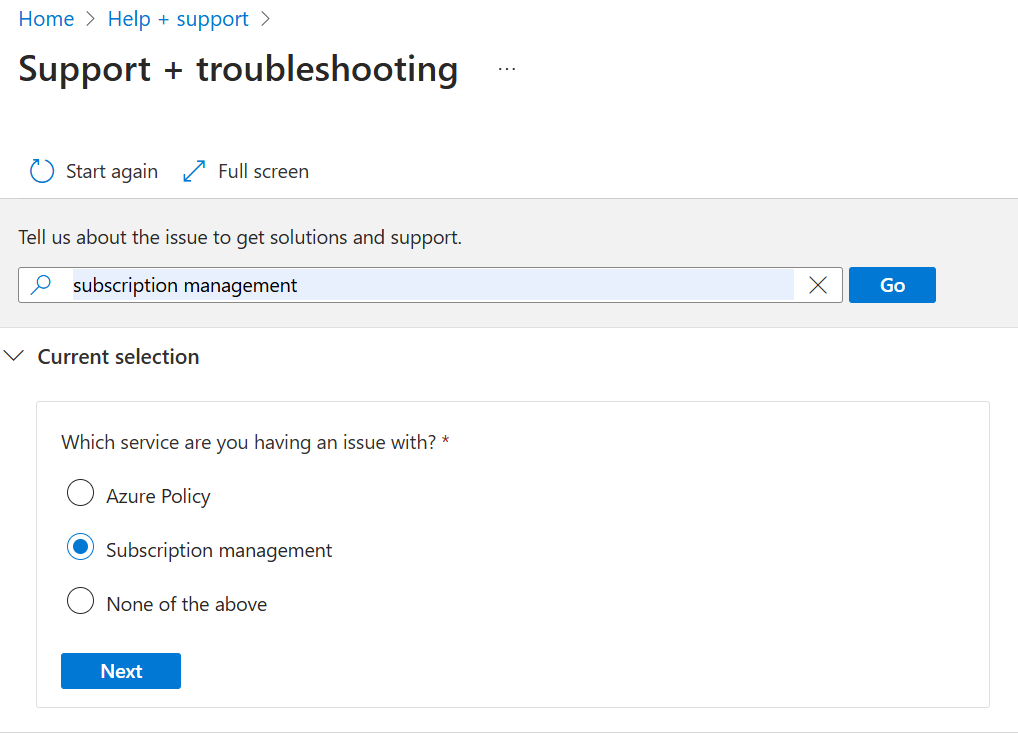Image resolution: width=1018 pixels, height=736 pixels.
Task: Click the None of the above option label
Action: pos(186,604)
